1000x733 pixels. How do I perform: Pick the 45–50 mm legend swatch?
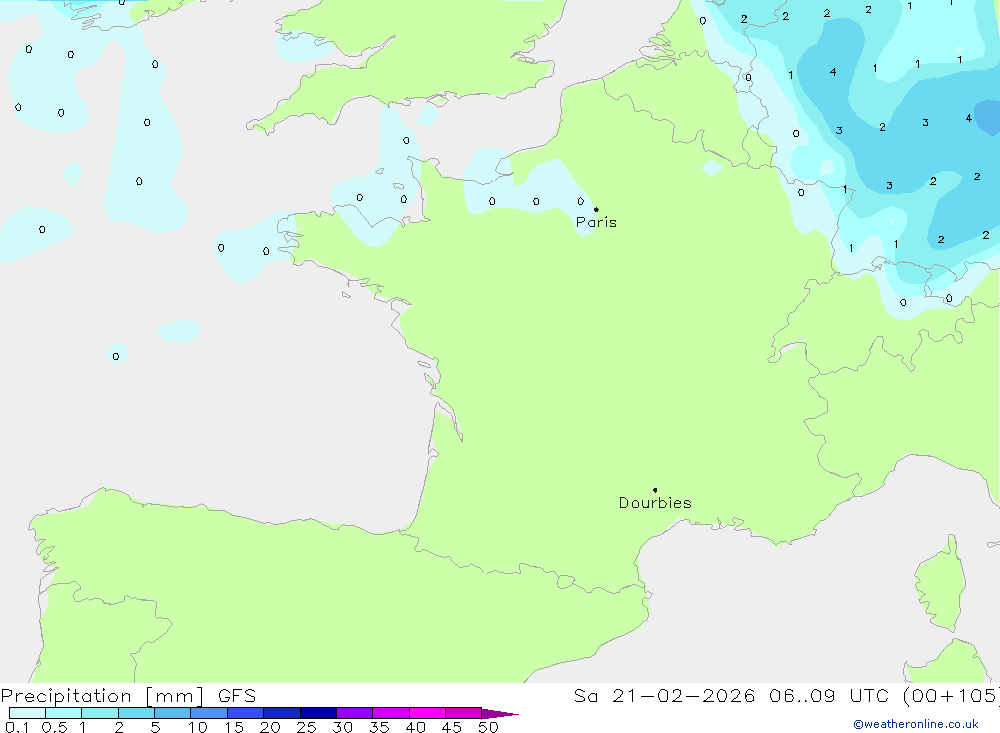click(463, 713)
